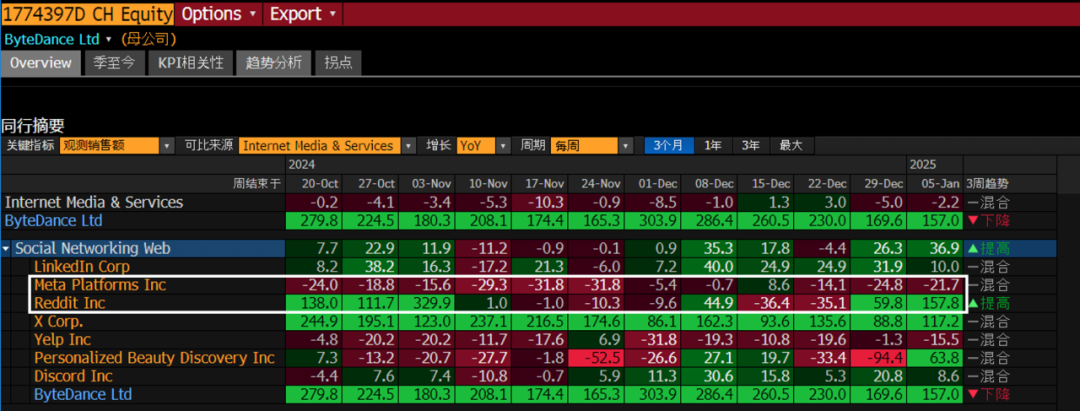Open the 趋势分析 tab

coord(273,63)
